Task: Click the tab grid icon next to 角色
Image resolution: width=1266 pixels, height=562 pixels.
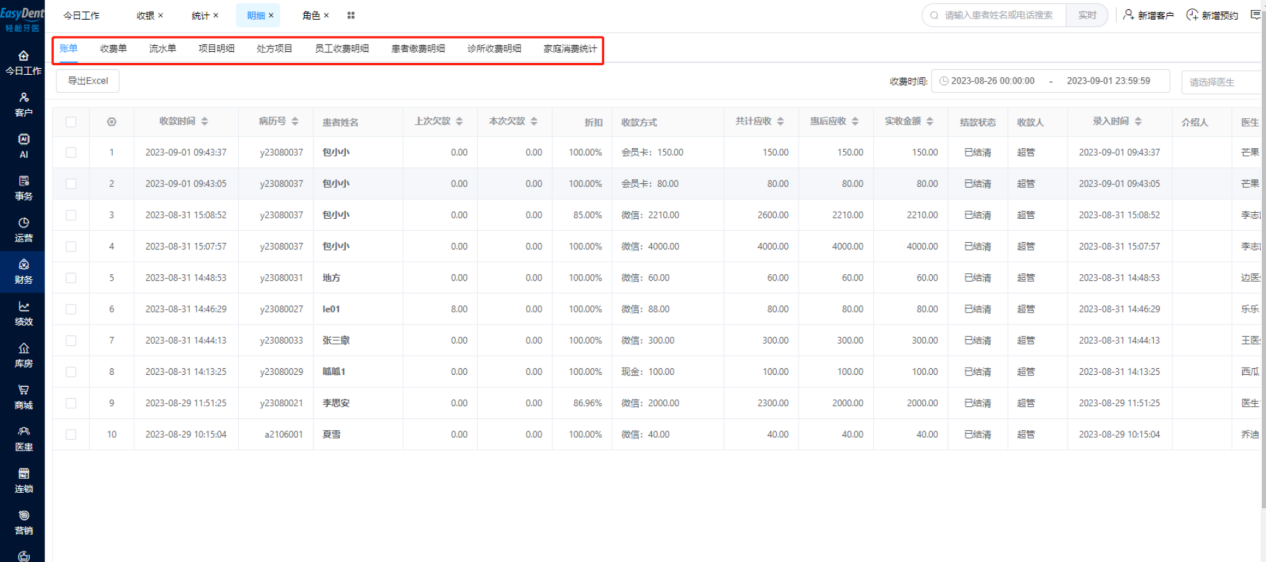Action: point(351,16)
